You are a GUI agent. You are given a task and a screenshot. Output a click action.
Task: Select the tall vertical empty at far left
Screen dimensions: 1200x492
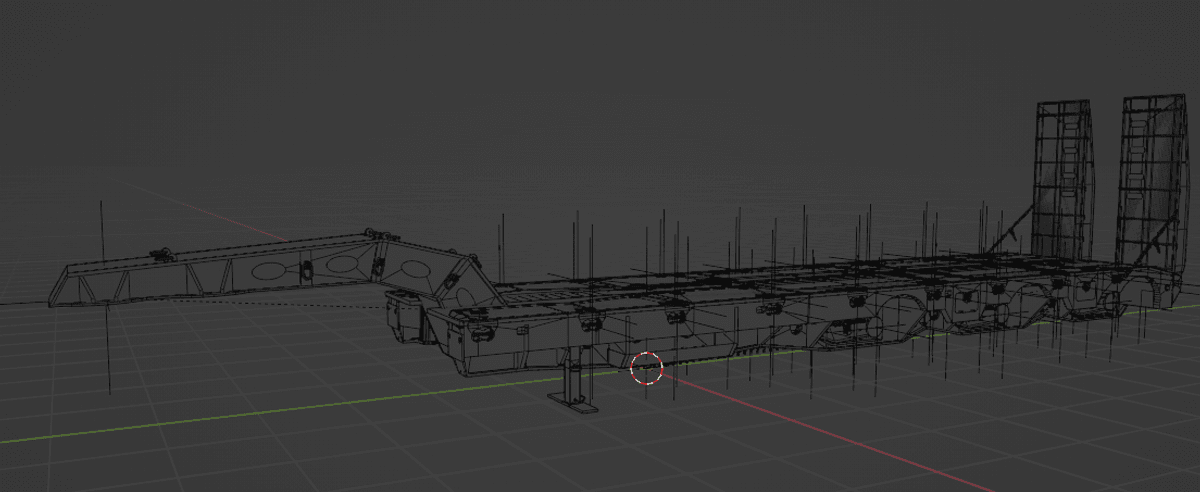coord(101,230)
